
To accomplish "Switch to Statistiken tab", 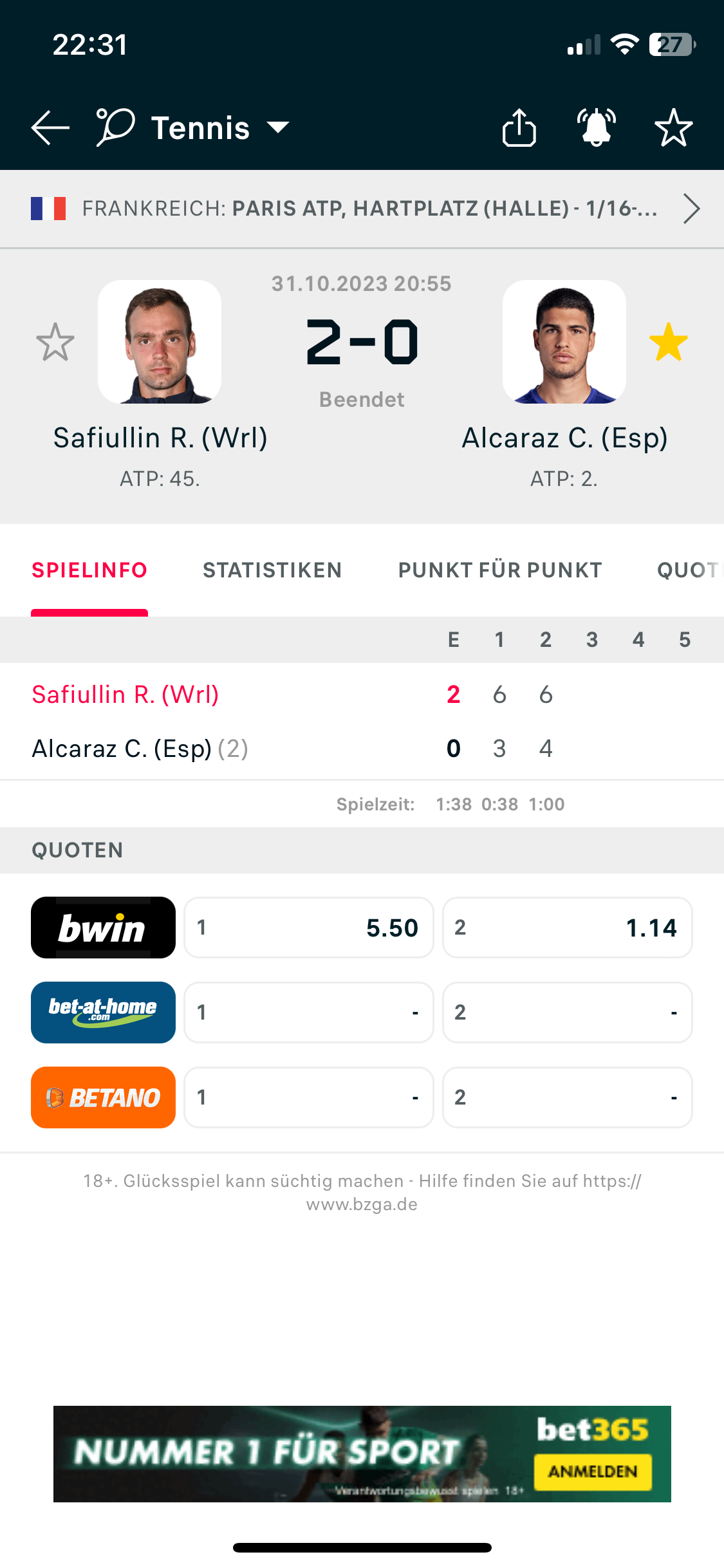I will coord(272,570).
